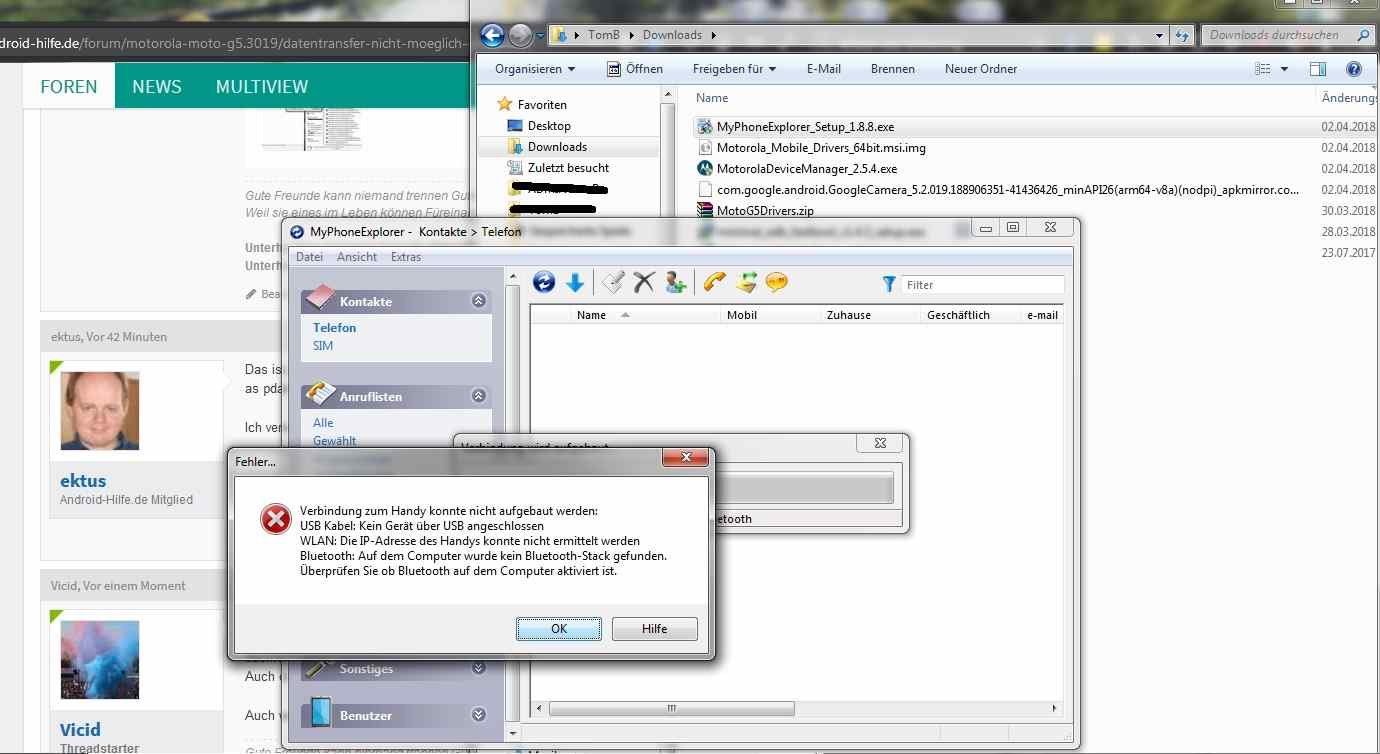This screenshot has width=1380, height=754.
Task: Open the recent pages dropdown arrow
Action: tap(540, 36)
